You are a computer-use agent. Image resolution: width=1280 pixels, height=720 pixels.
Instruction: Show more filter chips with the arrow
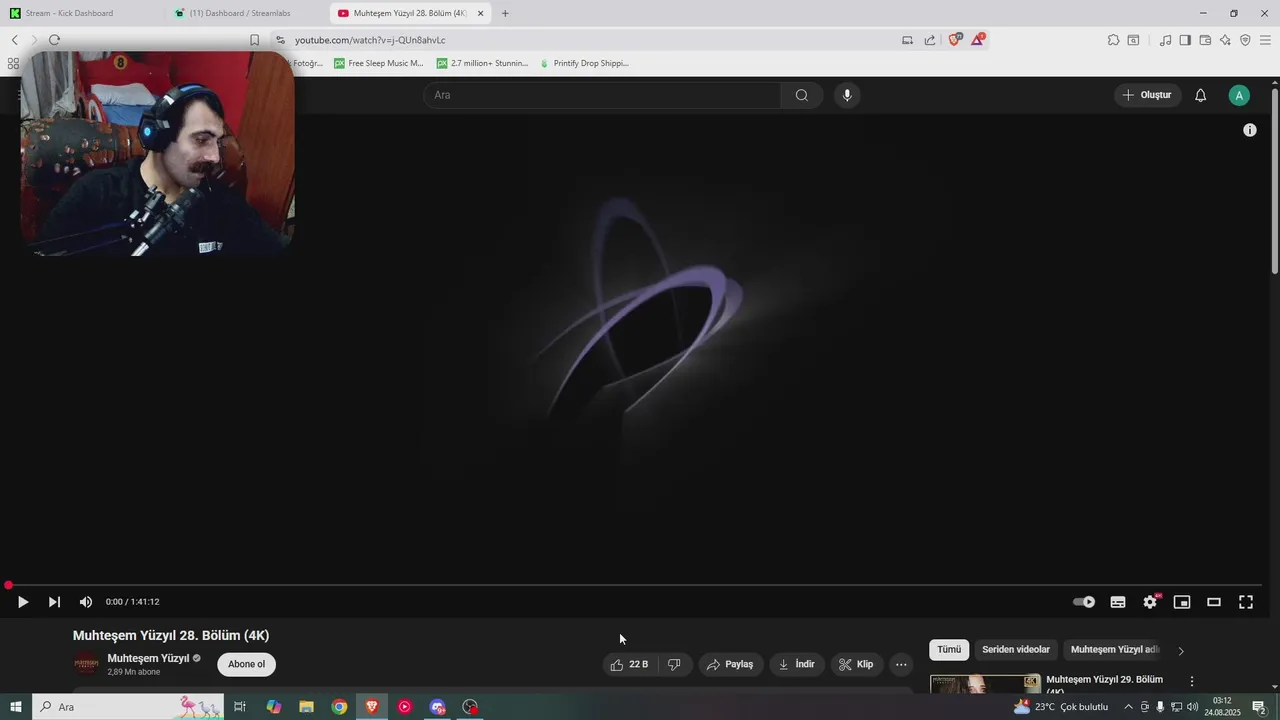click(1181, 651)
